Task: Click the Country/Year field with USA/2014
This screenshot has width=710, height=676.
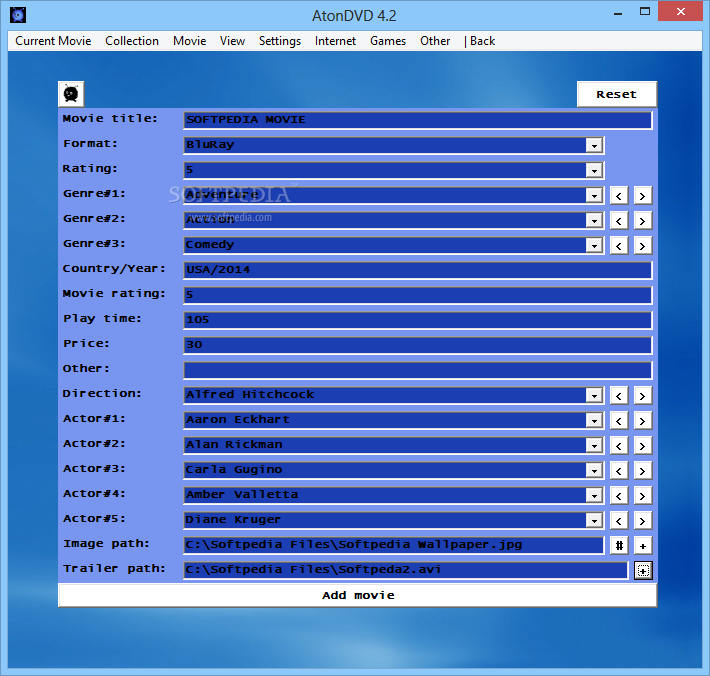Action: click(x=417, y=270)
